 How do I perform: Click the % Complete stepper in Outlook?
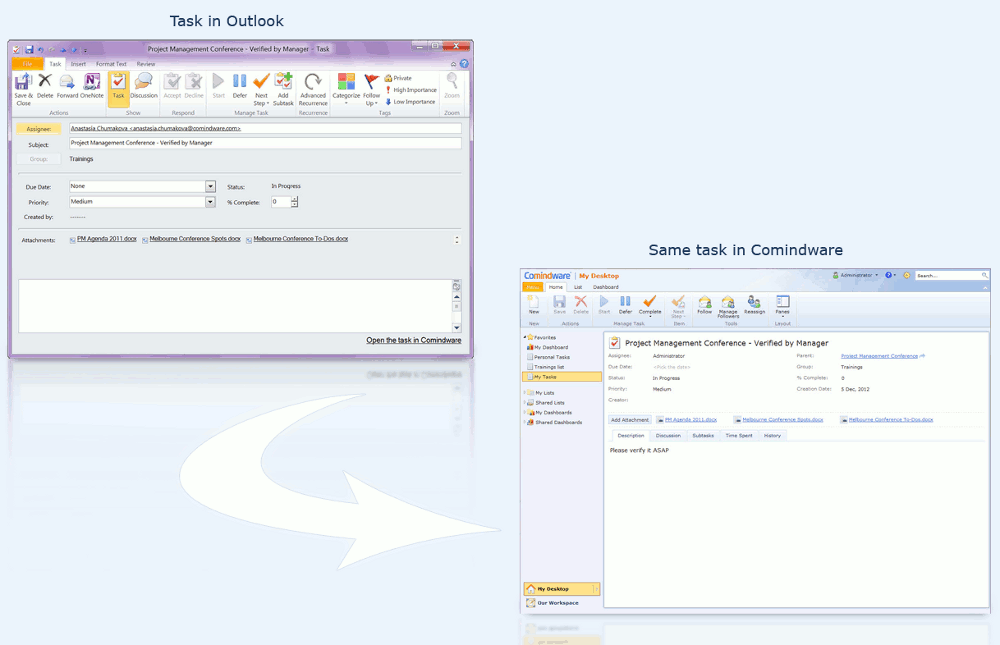(295, 202)
